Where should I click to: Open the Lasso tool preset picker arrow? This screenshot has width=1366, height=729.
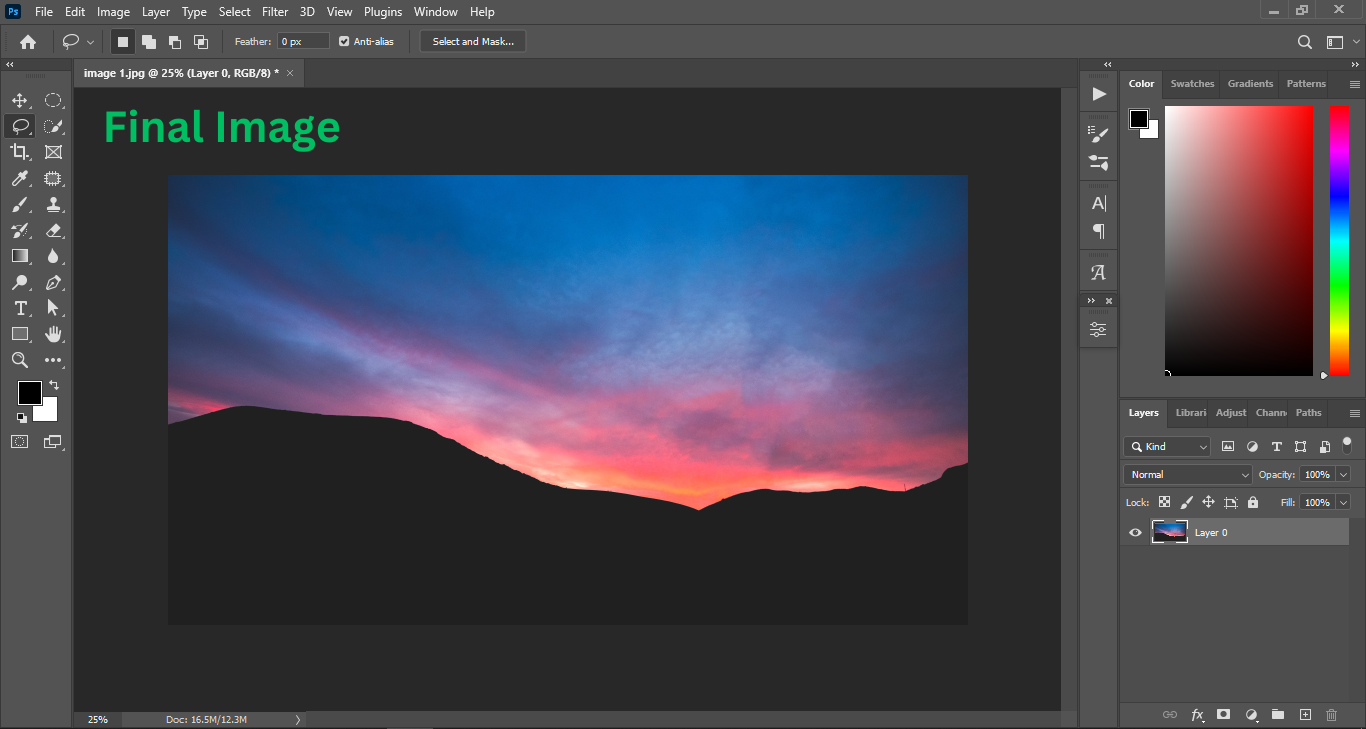(x=91, y=42)
